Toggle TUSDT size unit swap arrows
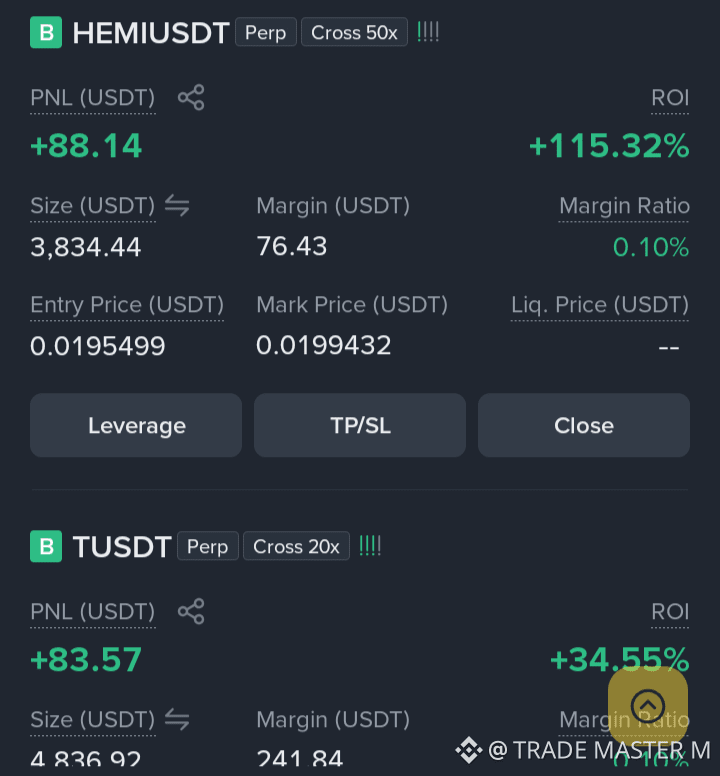The image size is (720, 776). [x=177, y=719]
